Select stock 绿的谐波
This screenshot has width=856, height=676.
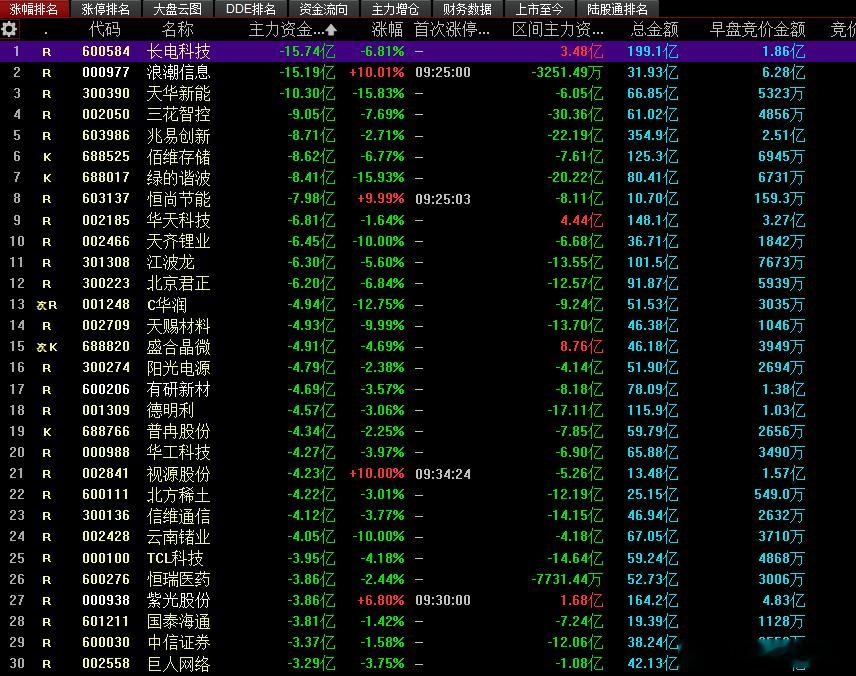point(179,178)
